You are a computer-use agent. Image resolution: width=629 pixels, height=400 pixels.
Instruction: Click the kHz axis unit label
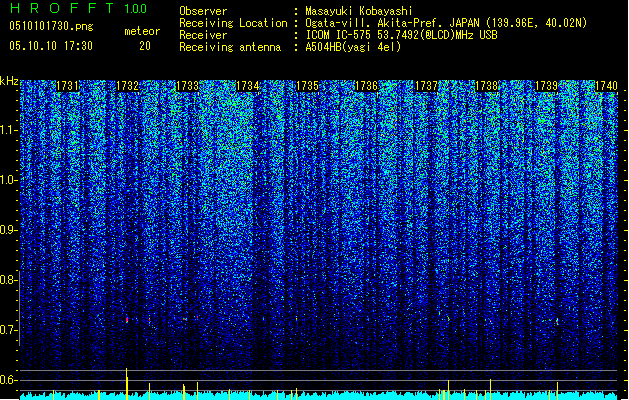pos(9,81)
